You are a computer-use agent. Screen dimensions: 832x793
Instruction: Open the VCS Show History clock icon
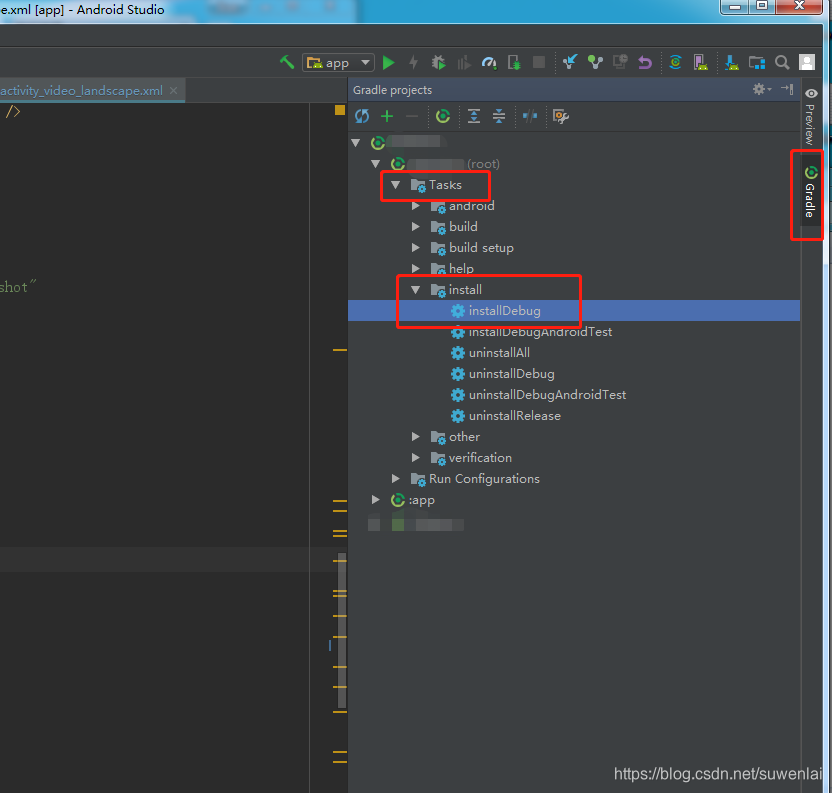(x=620, y=62)
